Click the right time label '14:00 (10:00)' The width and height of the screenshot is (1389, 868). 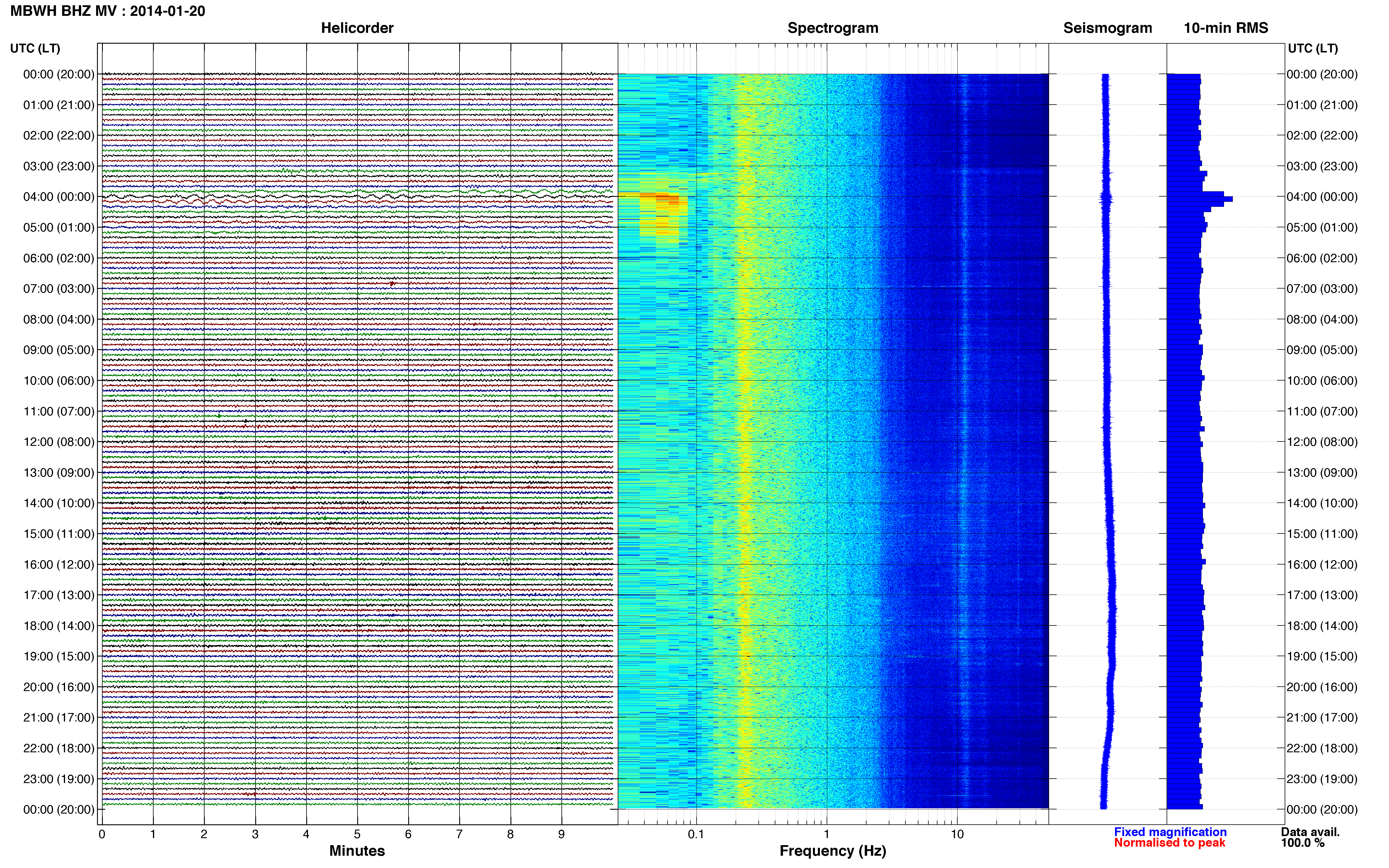pyautogui.click(x=1322, y=504)
